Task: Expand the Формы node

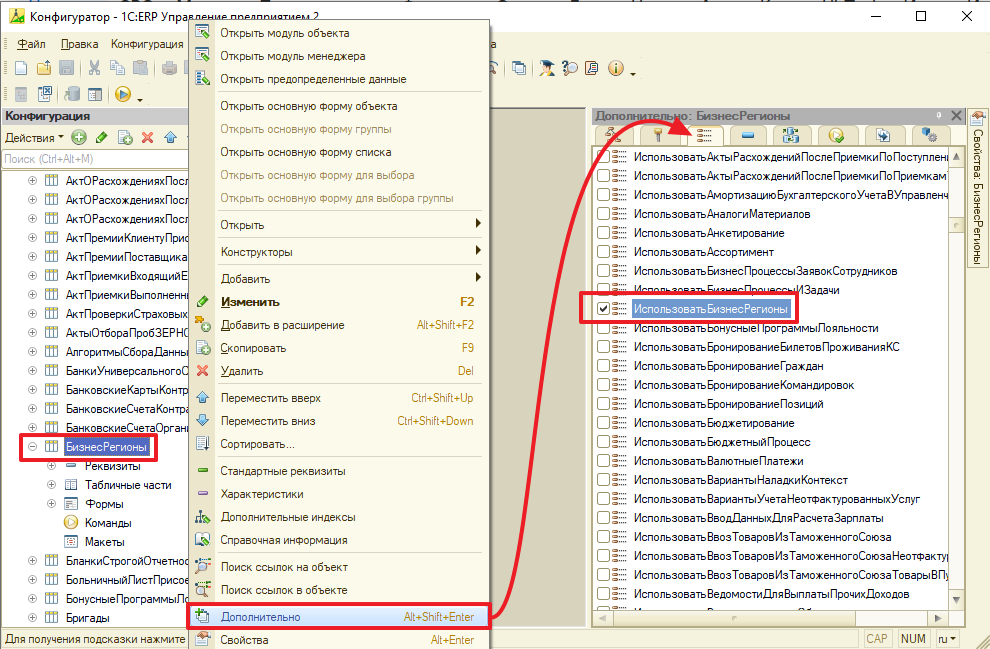Action: click(x=52, y=504)
